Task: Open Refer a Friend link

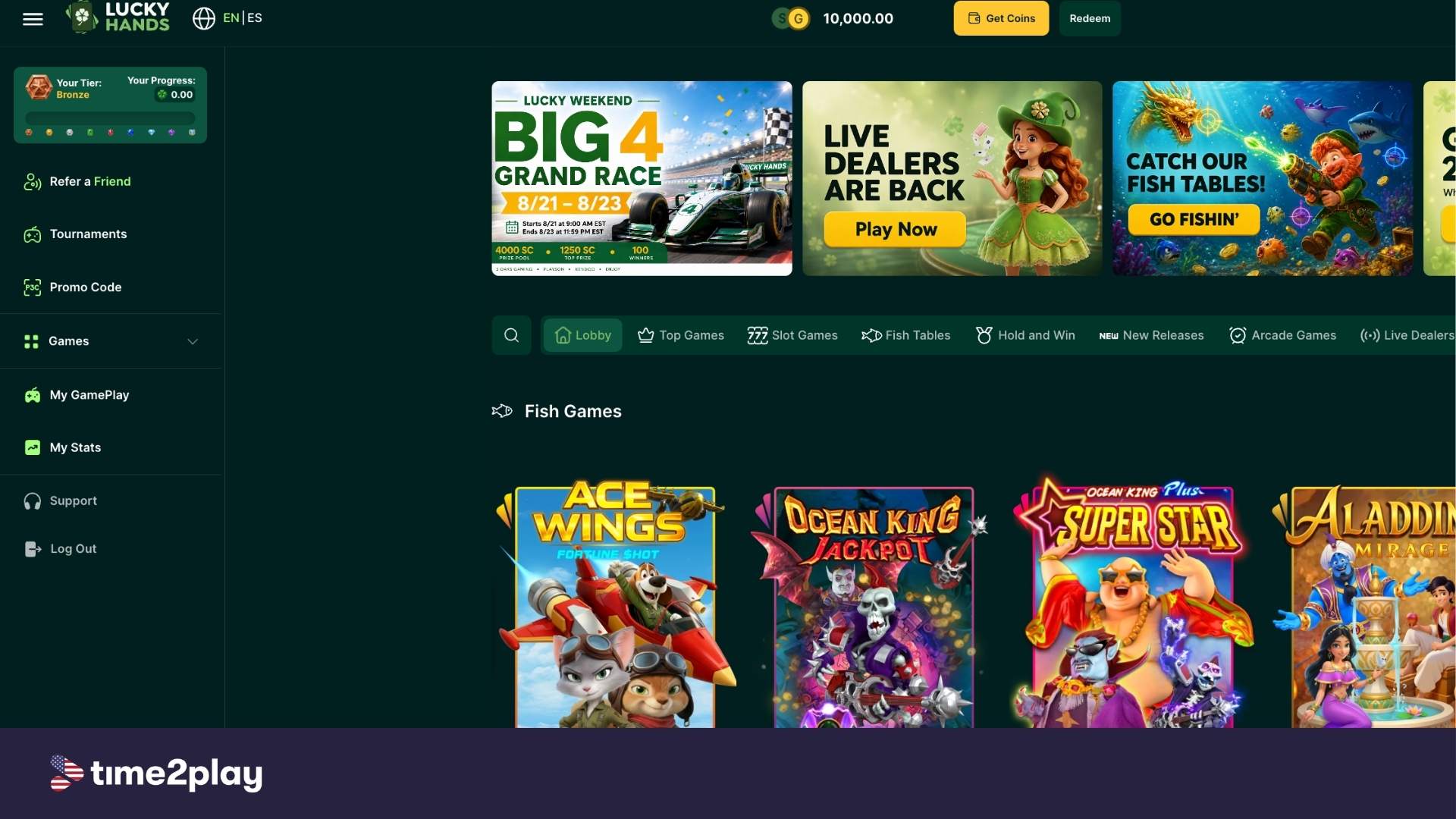Action: pos(90,181)
